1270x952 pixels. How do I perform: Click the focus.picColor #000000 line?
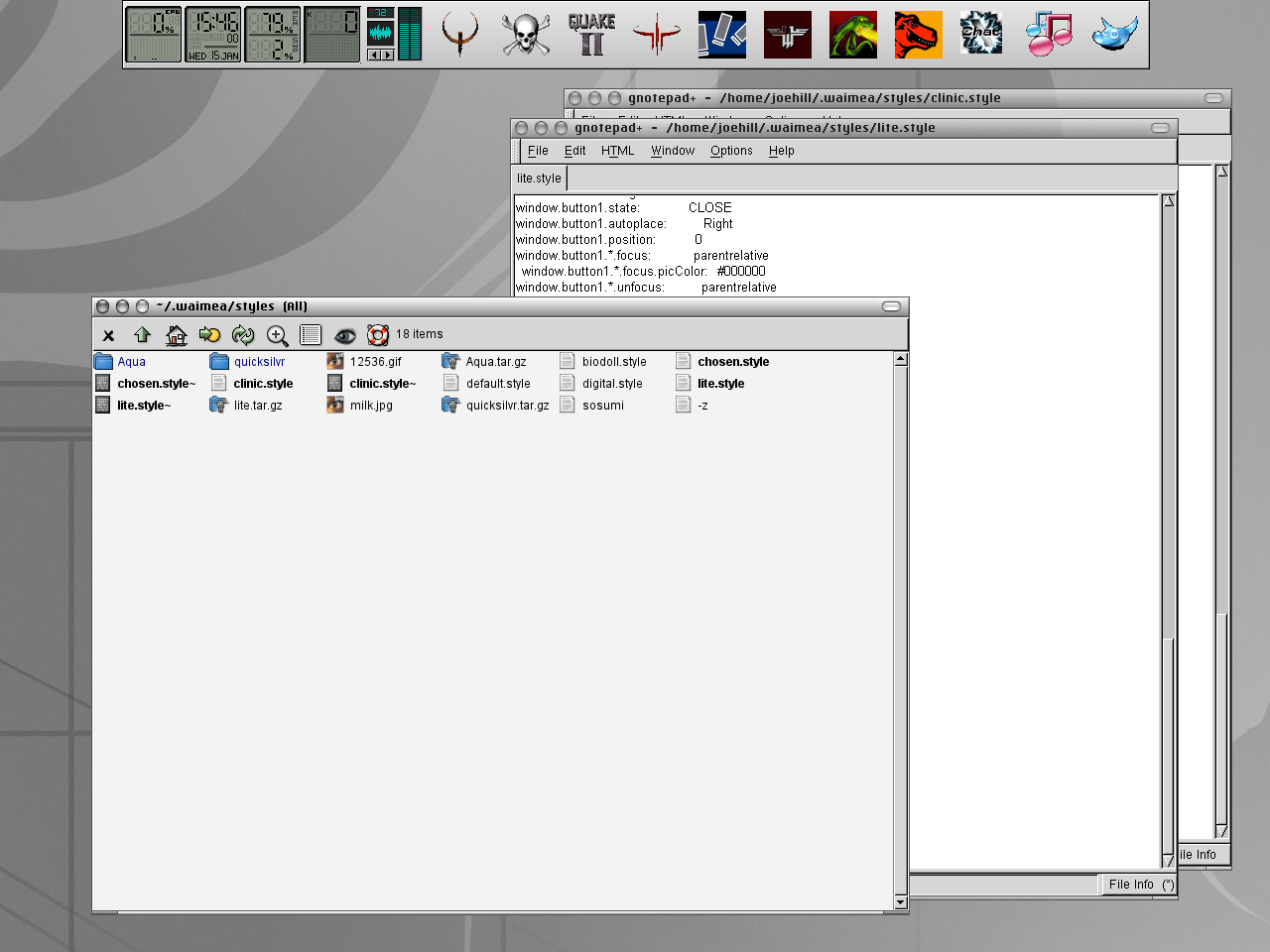[x=643, y=272]
